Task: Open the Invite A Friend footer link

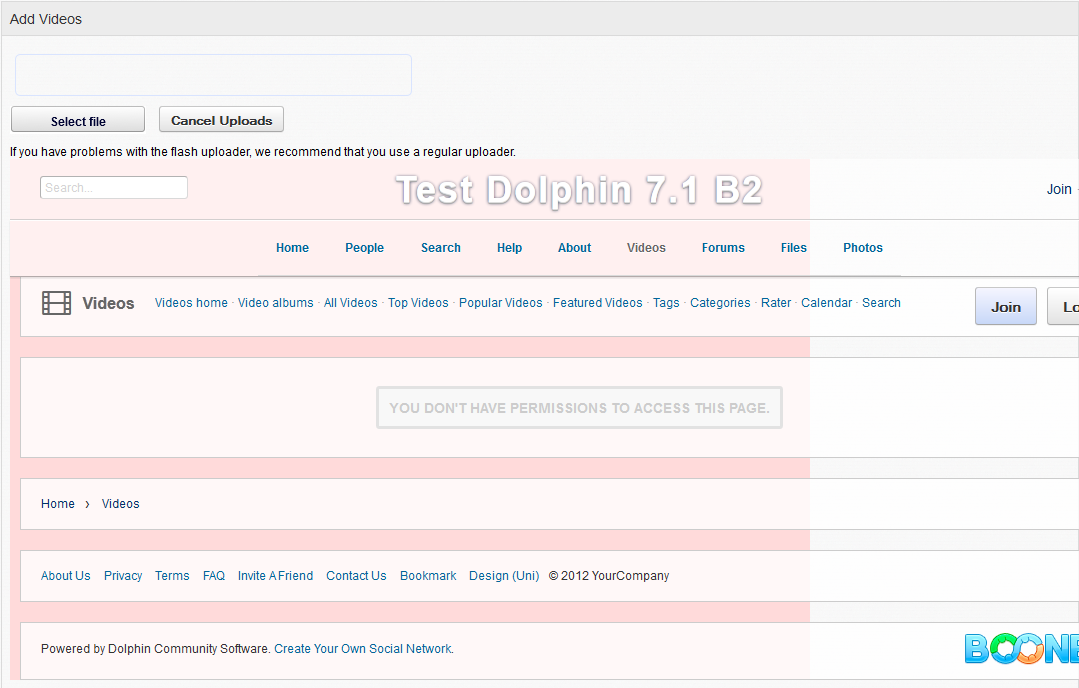Action: (x=275, y=576)
